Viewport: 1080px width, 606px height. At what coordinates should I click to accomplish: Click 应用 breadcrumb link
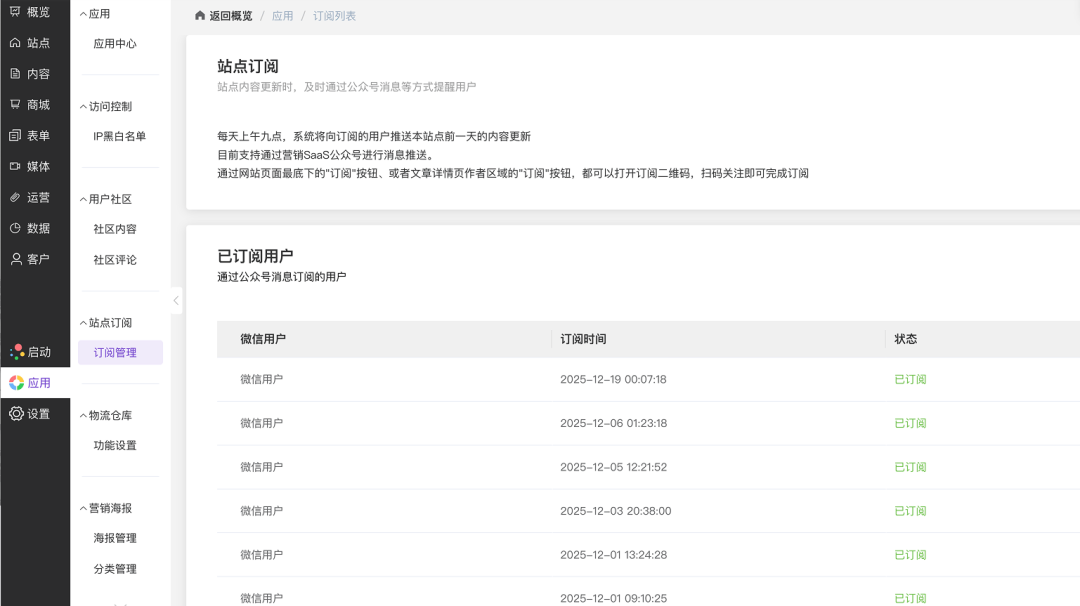coord(282,16)
